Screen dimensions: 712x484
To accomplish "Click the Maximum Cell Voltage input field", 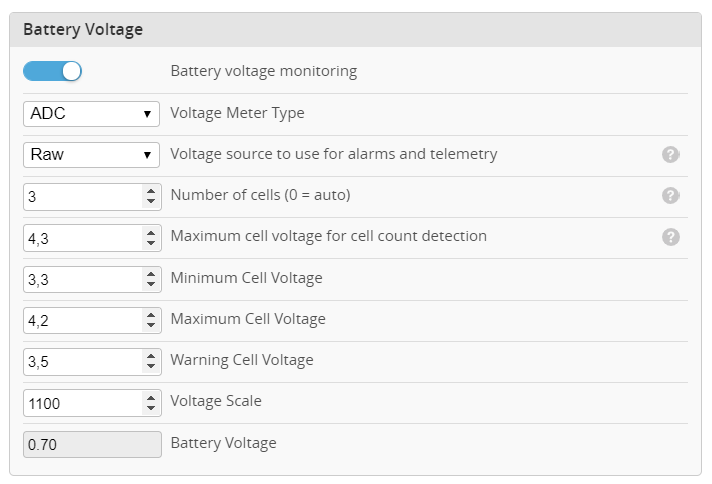I will 82,320.
